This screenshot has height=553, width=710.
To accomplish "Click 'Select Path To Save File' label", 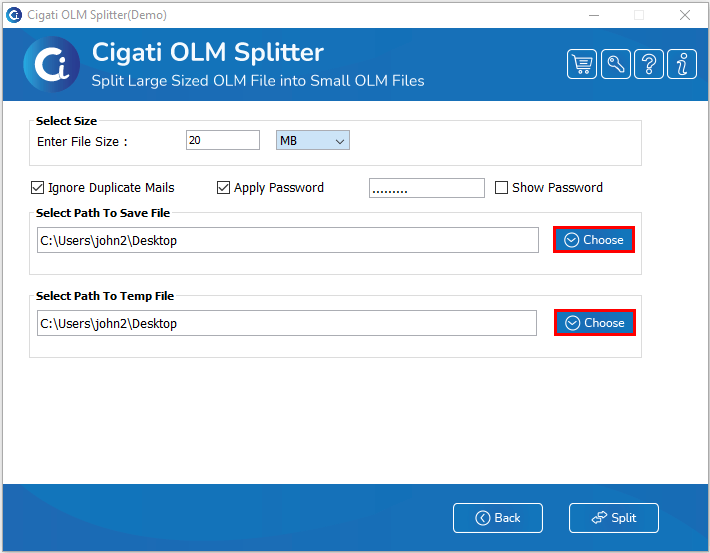I will [x=103, y=213].
